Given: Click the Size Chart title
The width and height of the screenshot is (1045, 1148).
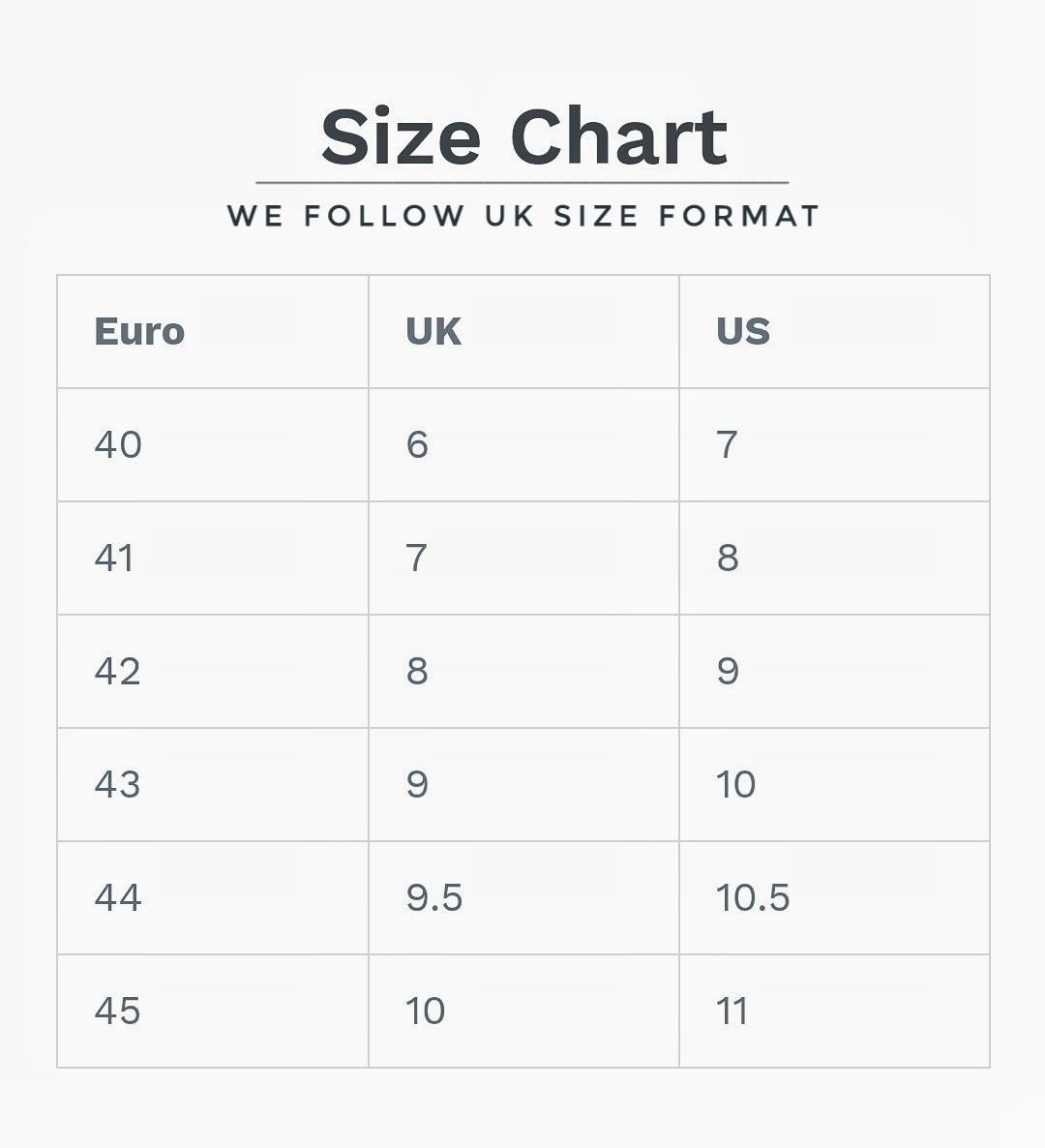Looking at the screenshot, I should pos(524,136).
